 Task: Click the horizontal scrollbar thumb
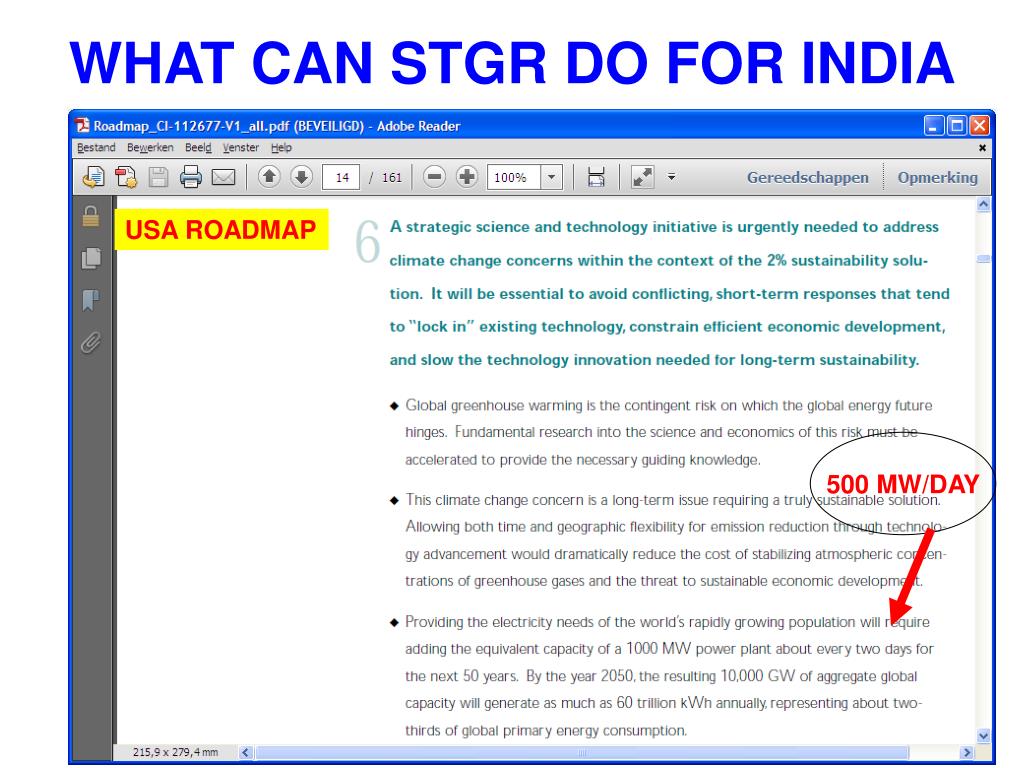click(x=582, y=753)
